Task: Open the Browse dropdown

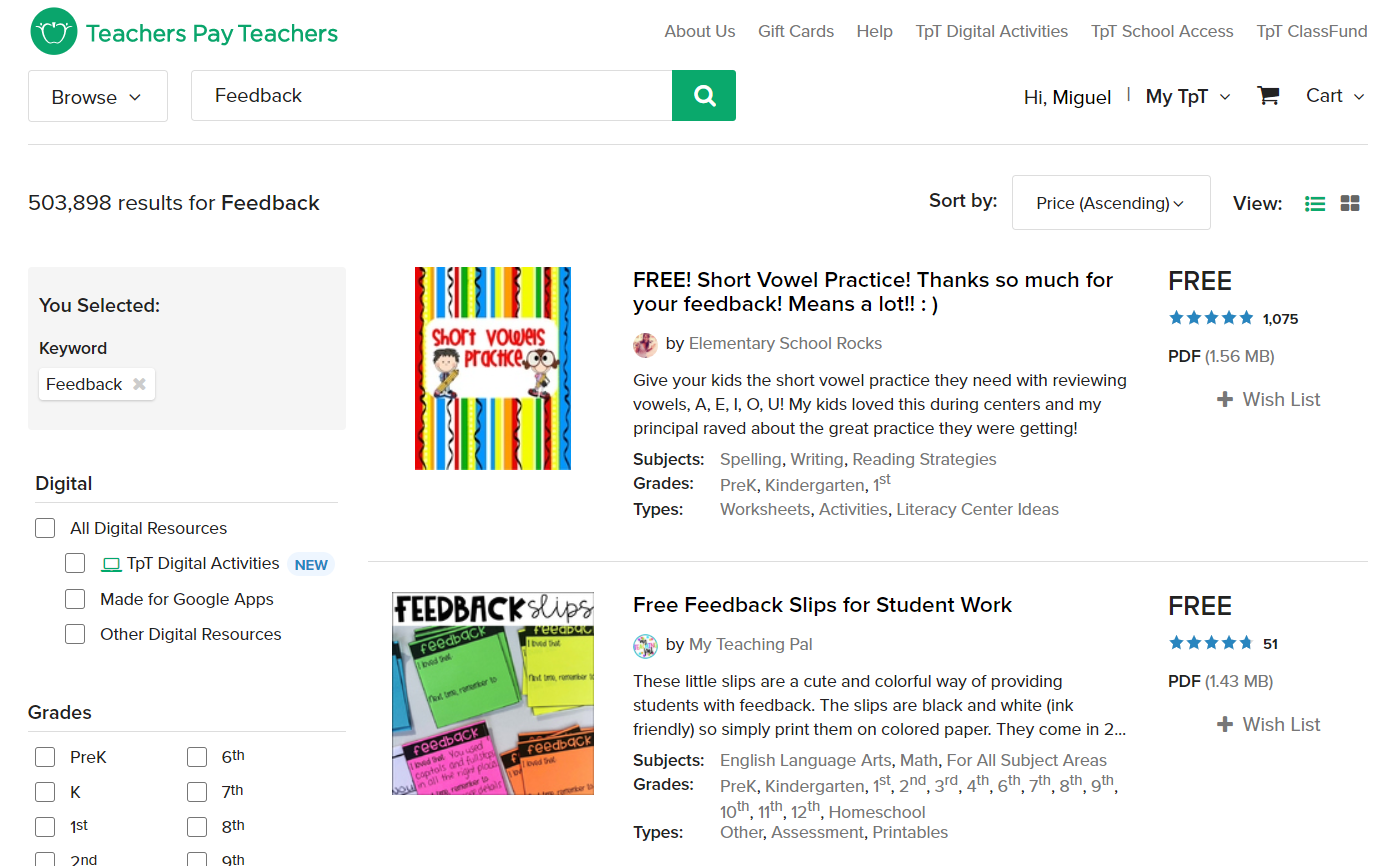Action: pyautogui.click(x=98, y=96)
